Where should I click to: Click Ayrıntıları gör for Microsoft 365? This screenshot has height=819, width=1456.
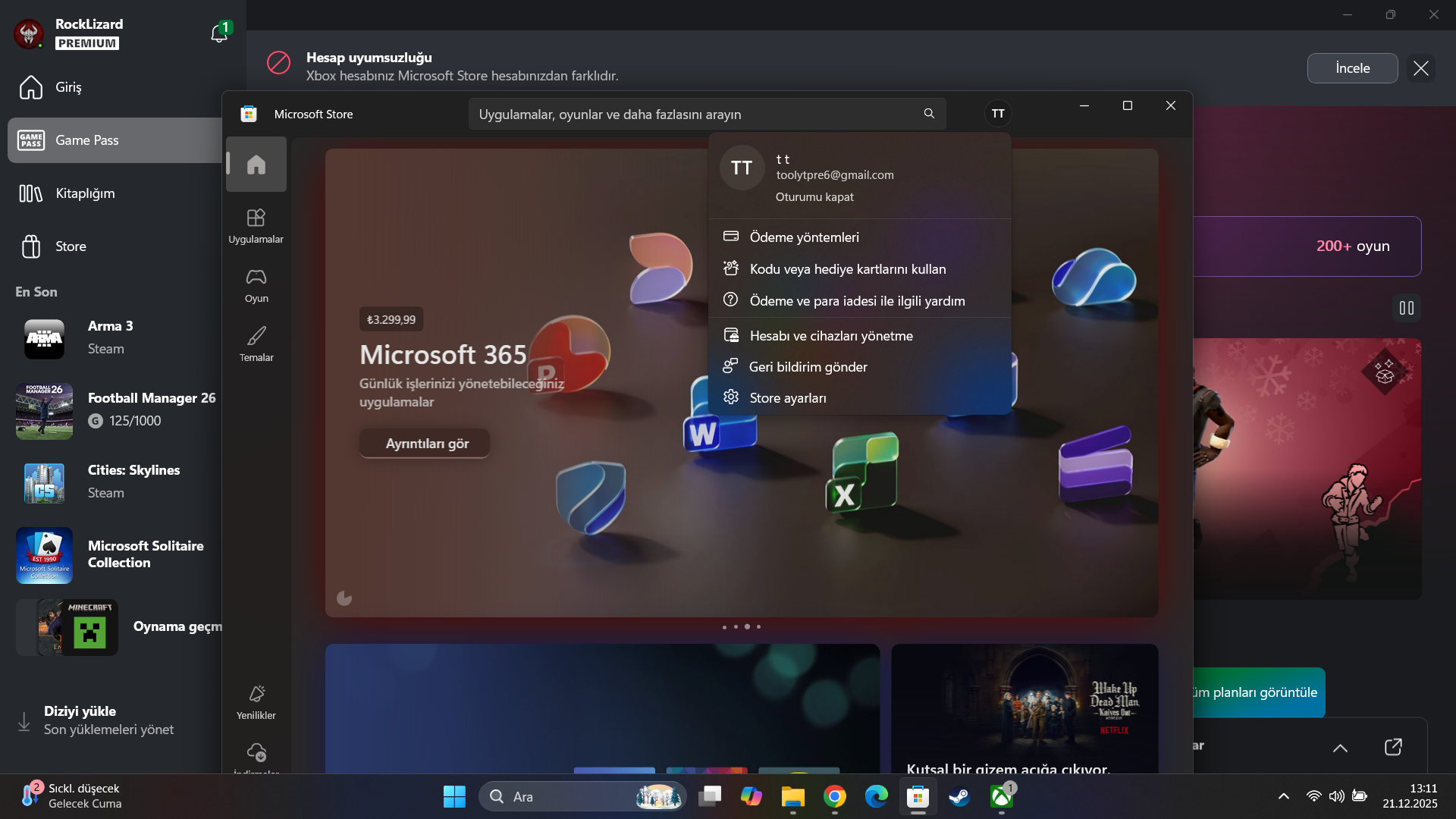tap(425, 444)
